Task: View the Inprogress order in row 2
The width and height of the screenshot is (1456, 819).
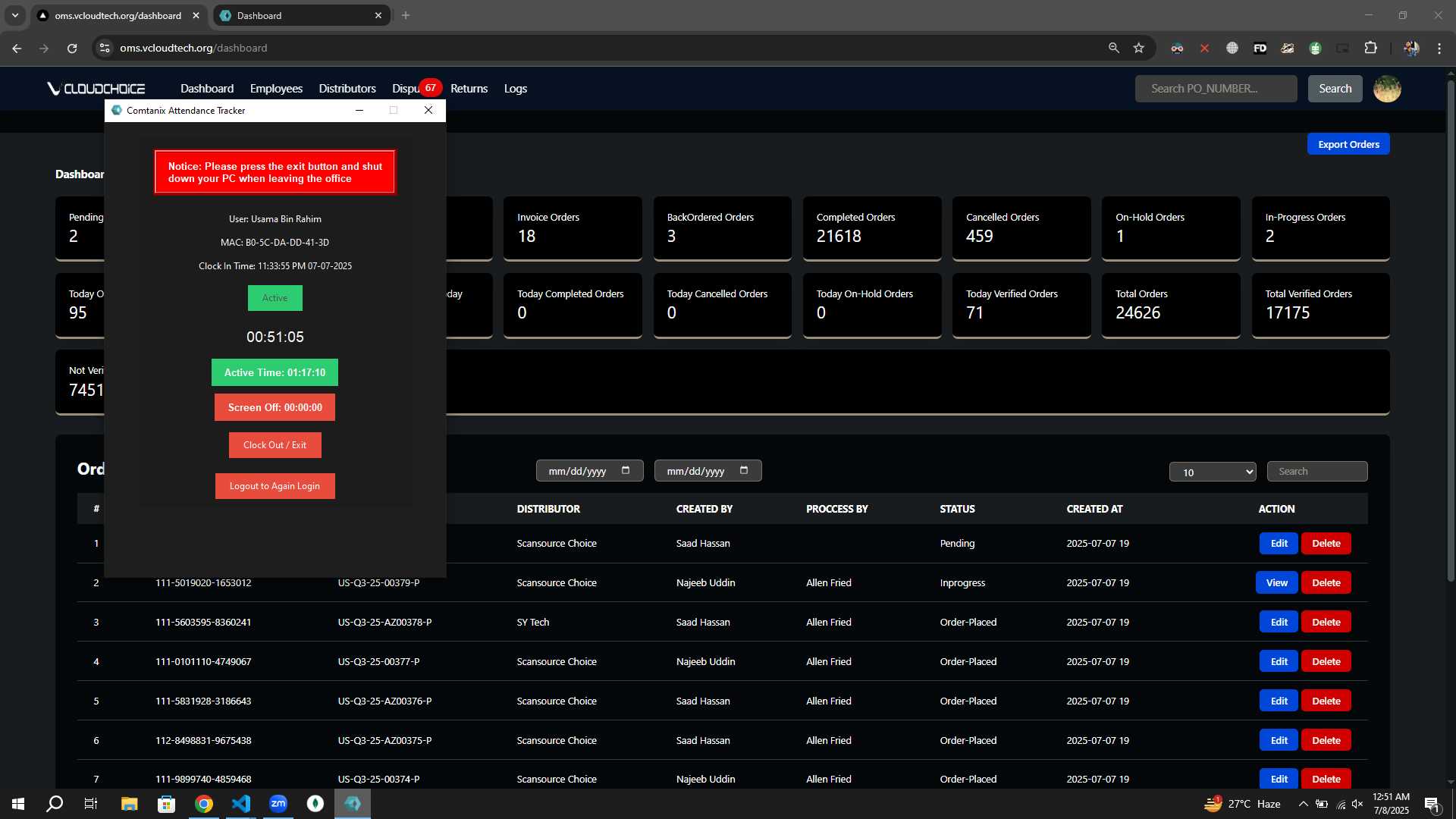Action: click(x=1276, y=583)
